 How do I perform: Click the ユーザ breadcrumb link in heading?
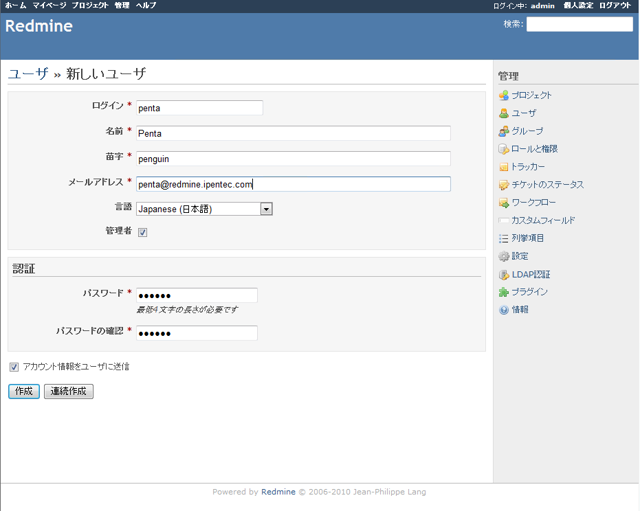click(x=28, y=74)
